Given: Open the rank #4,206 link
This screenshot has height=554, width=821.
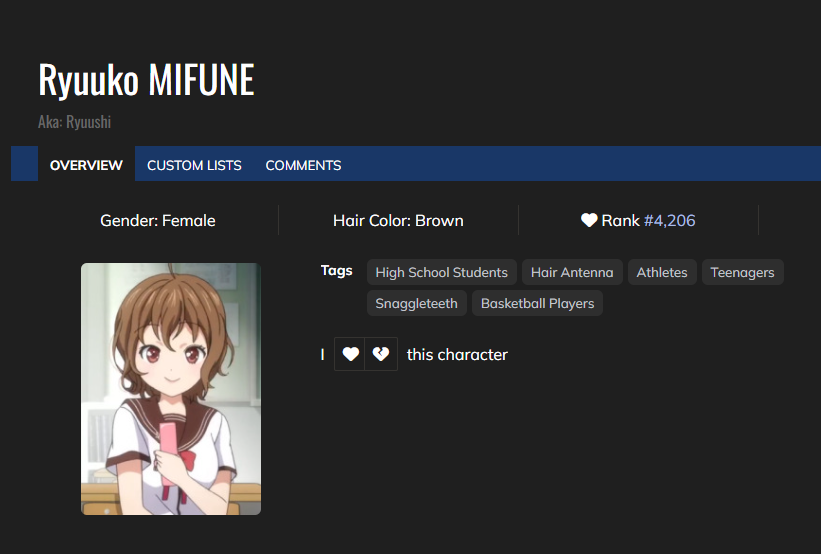Looking at the screenshot, I should click(x=669, y=220).
